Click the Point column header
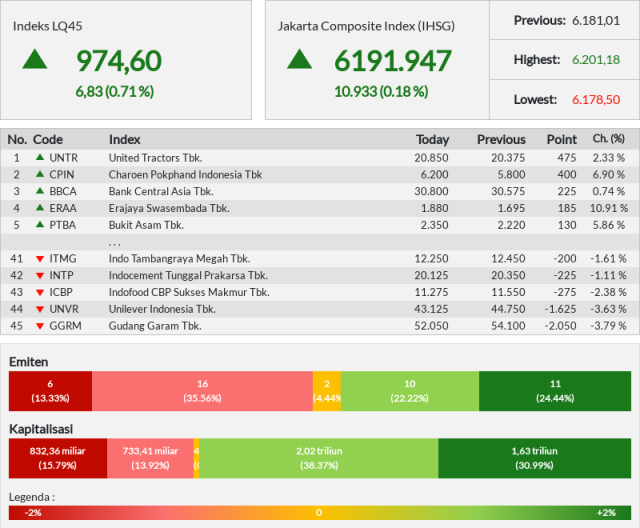 coord(562,140)
